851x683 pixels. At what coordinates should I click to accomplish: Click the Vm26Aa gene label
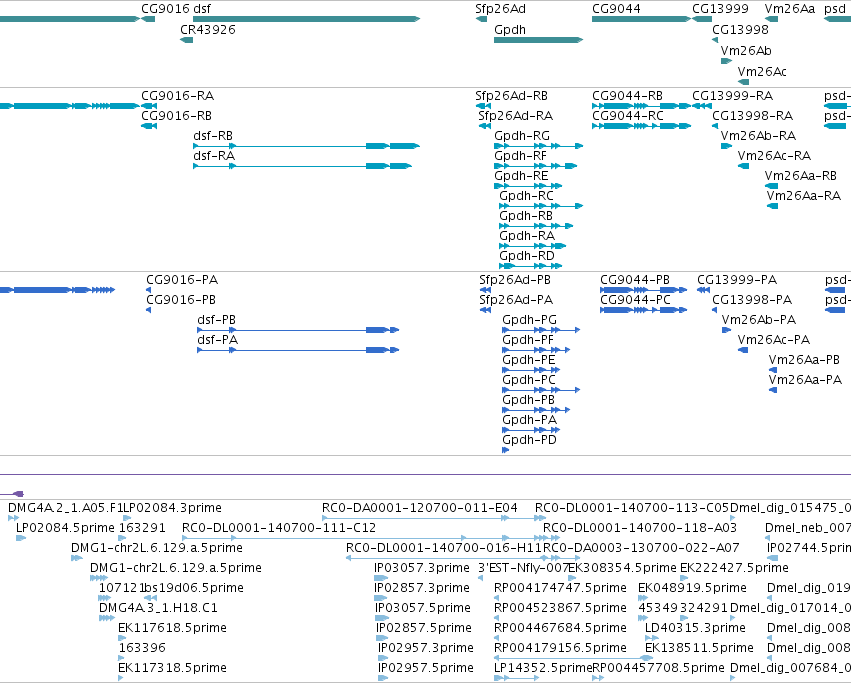[x=790, y=9]
